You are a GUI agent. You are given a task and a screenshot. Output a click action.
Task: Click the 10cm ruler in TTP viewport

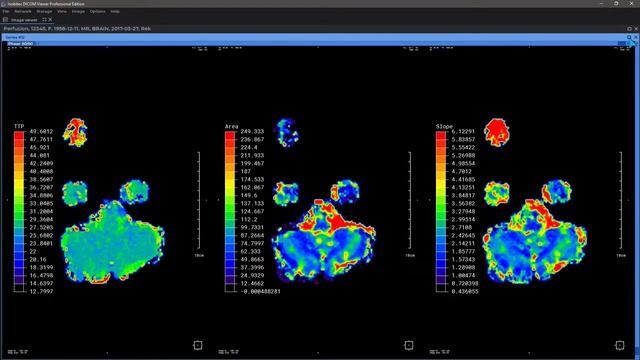tap(199, 200)
